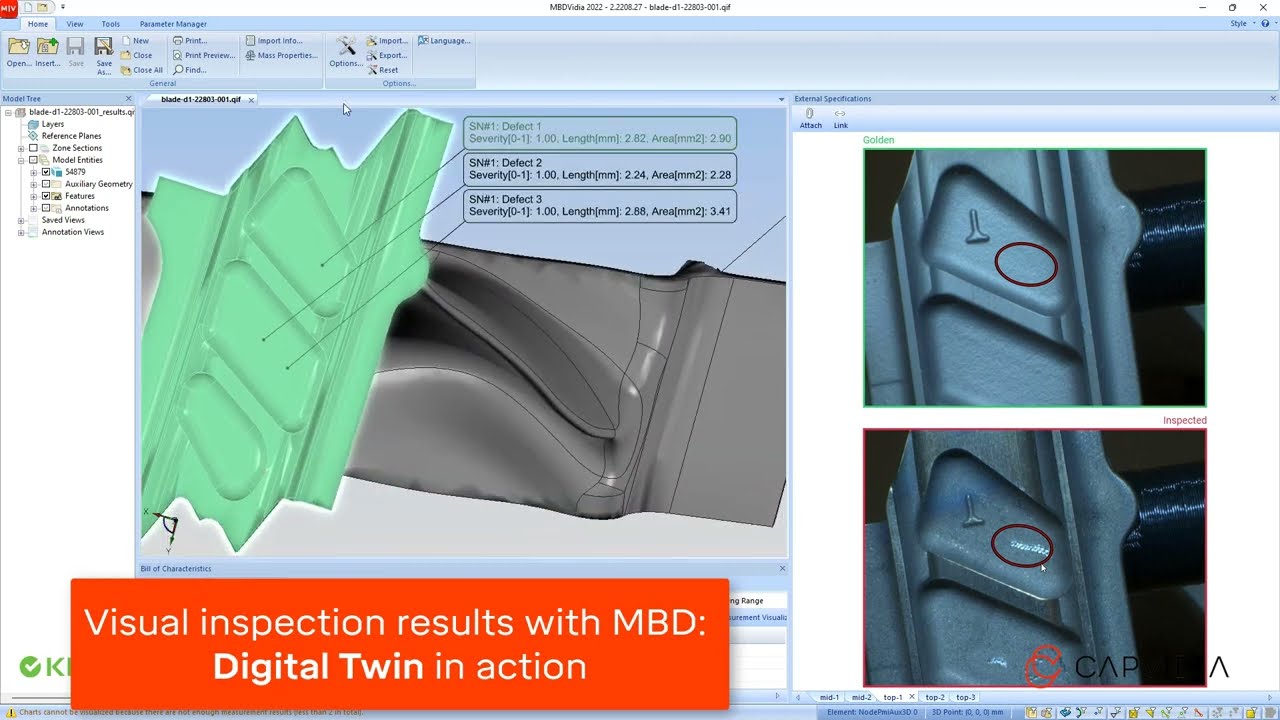Close the blade-d1-22803-001.qif document tab
This screenshot has width=1280, height=720.
click(251, 100)
